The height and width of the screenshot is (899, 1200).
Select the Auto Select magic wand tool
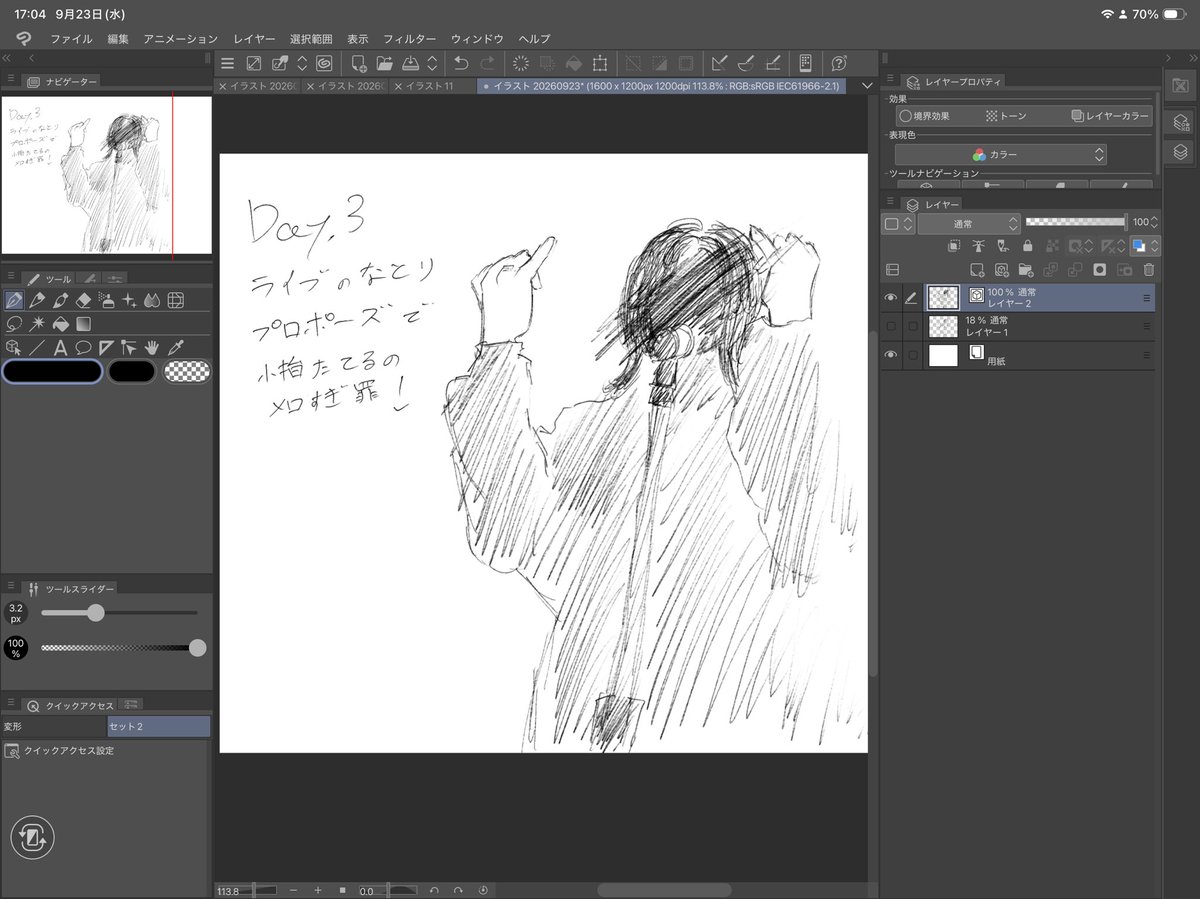tap(38, 324)
